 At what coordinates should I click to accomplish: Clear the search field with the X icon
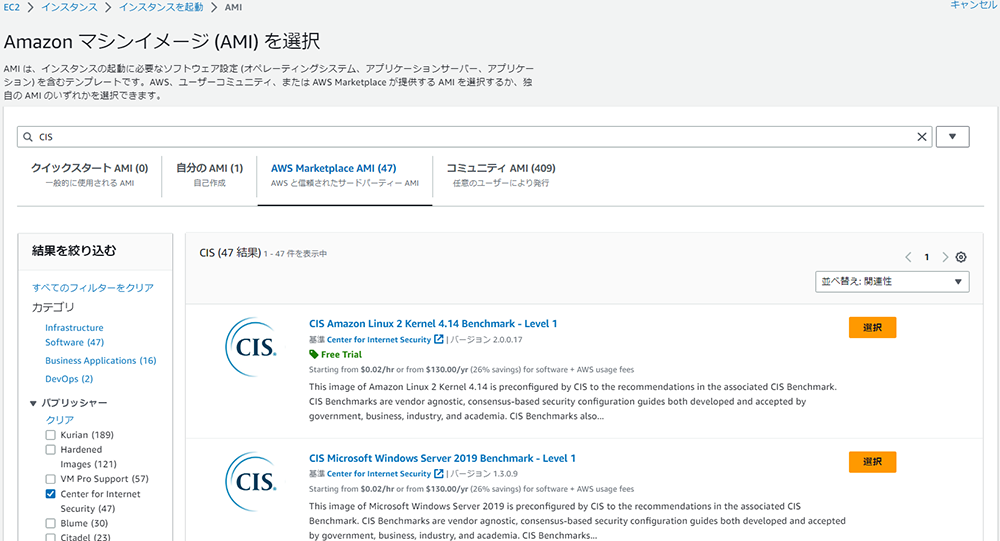pos(922,137)
